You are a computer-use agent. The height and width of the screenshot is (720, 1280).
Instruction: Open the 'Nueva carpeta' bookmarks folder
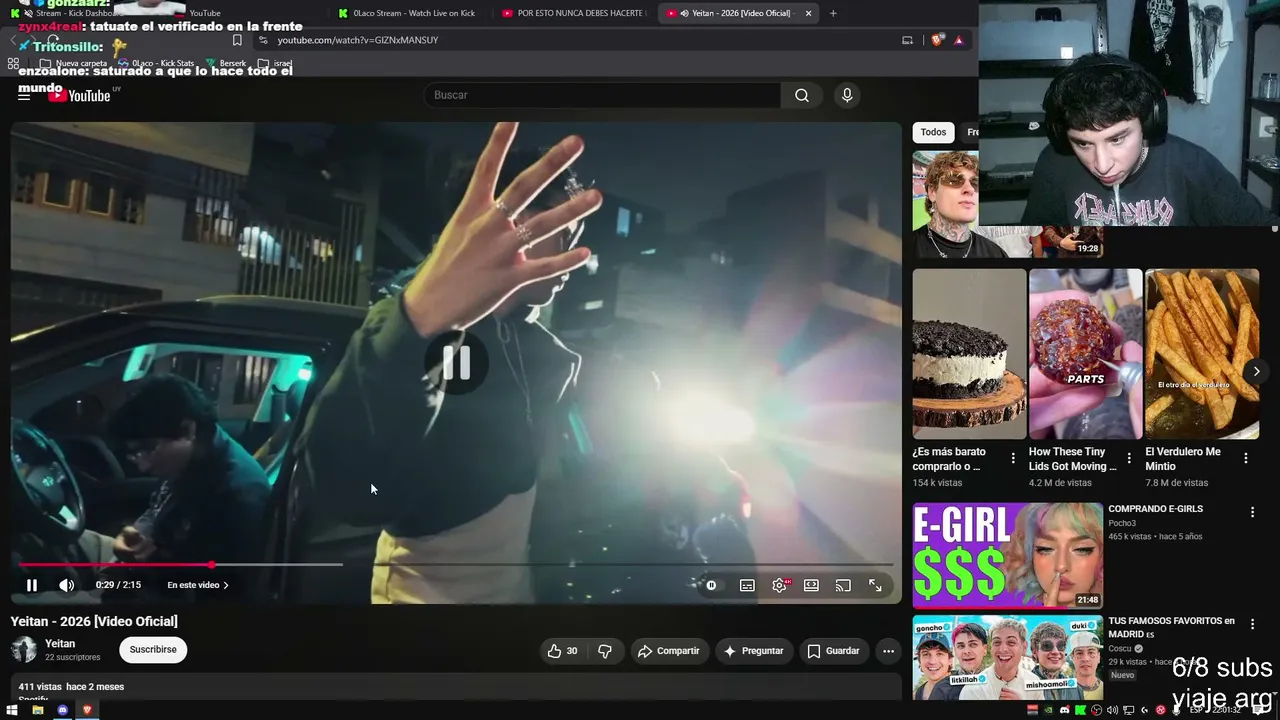point(73,63)
